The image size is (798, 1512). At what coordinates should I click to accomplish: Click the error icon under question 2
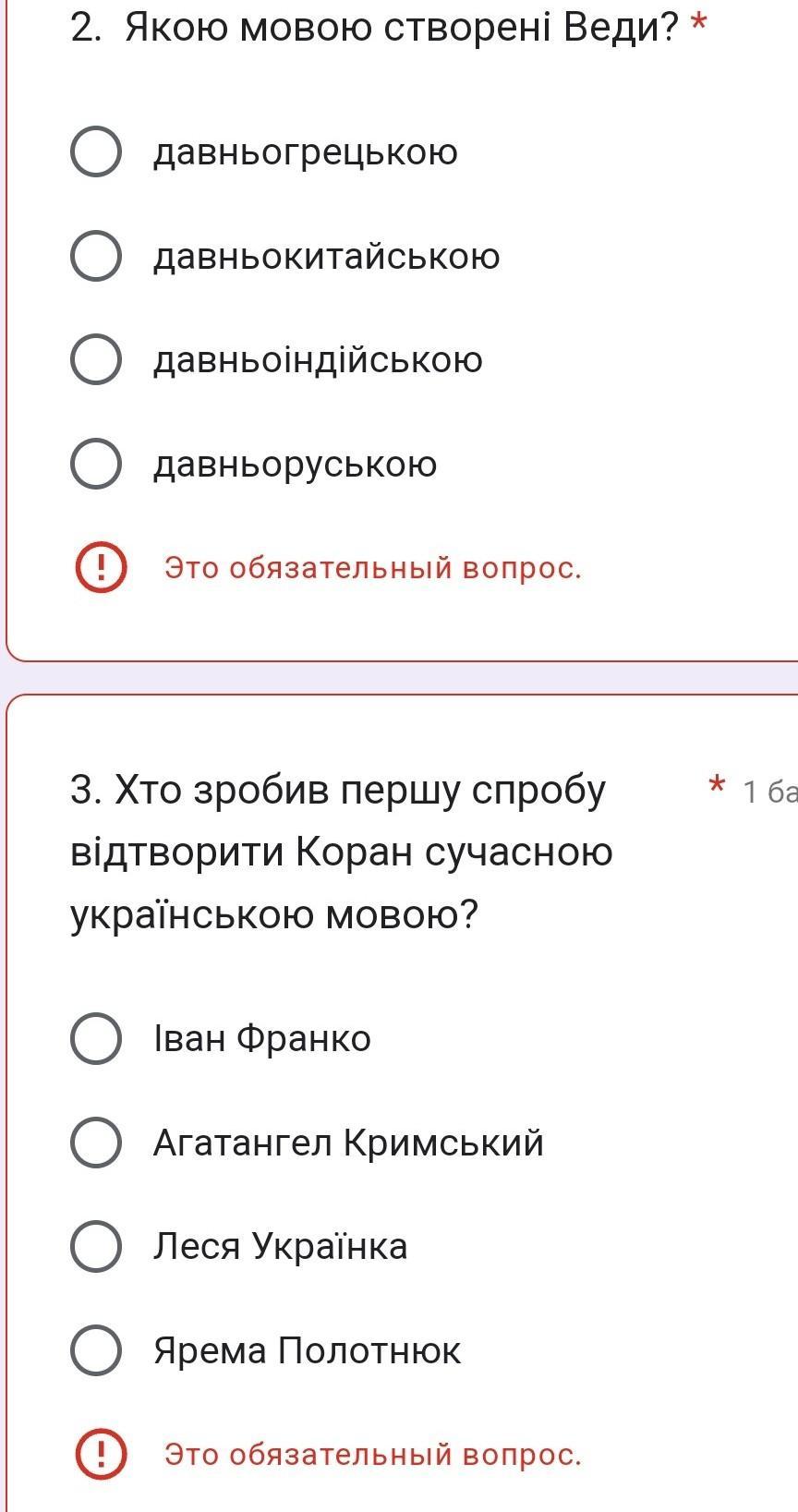(x=100, y=567)
